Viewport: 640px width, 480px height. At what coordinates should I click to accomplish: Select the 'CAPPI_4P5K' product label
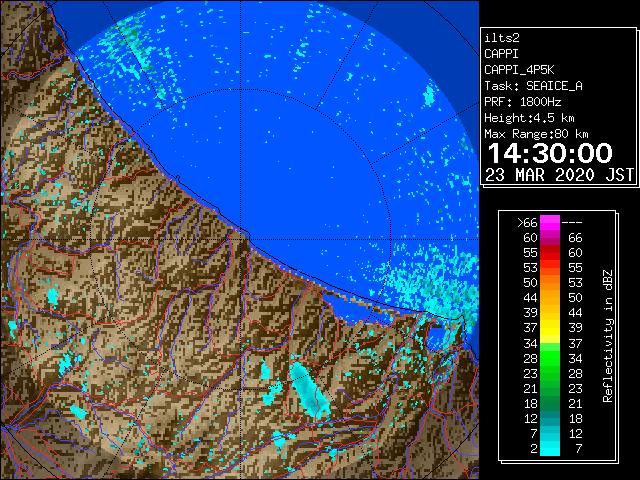[519, 70]
